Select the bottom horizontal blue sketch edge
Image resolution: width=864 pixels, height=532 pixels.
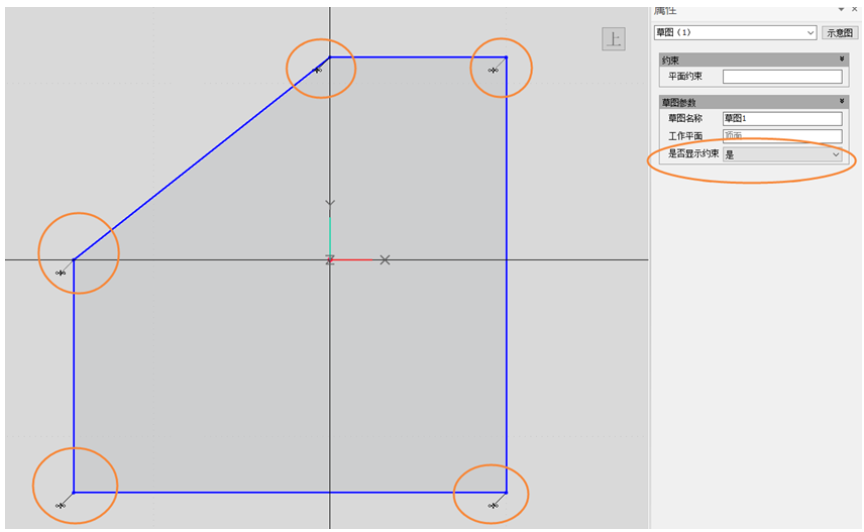click(290, 492)
